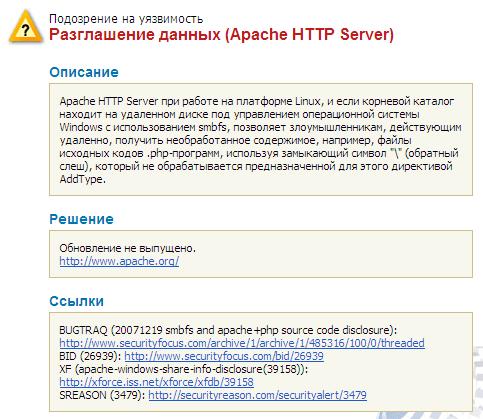Open the securityfocus archive 485316 threaded link
Image resolution: width=483 pixels, height=419 pixels.
(x=242, y=343)
